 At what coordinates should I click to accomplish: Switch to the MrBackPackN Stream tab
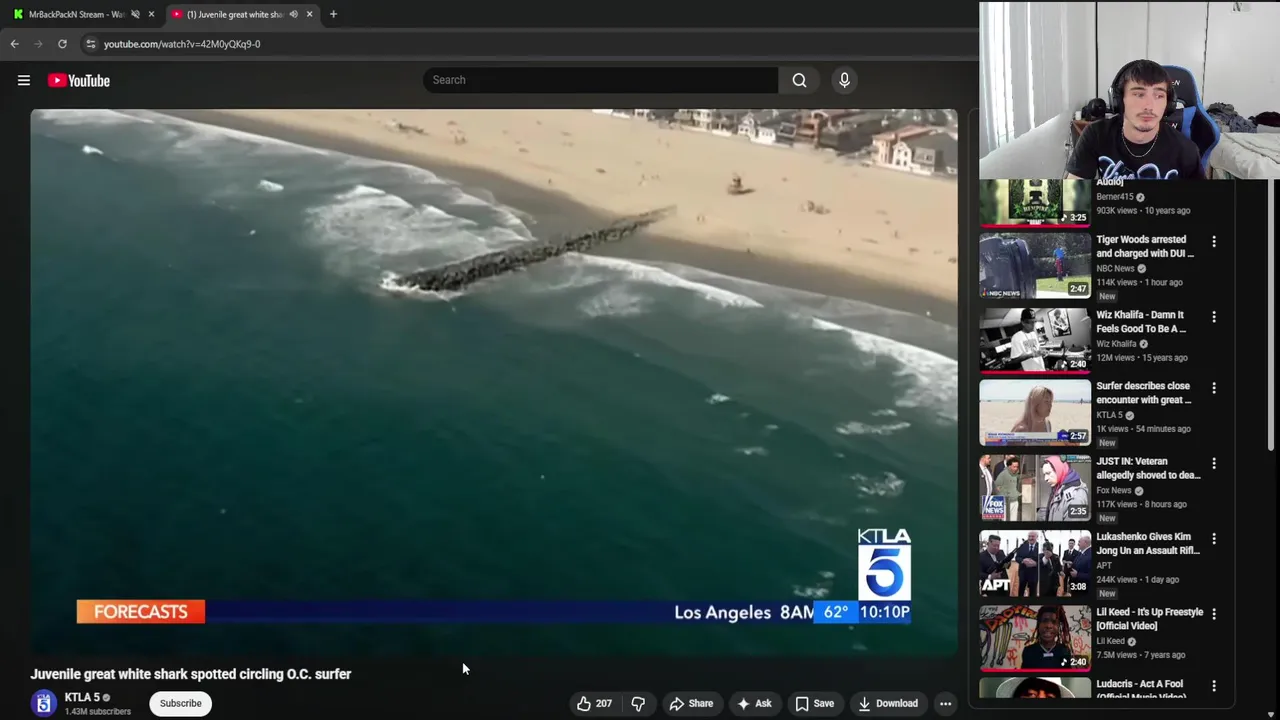[x=75, y=14]
